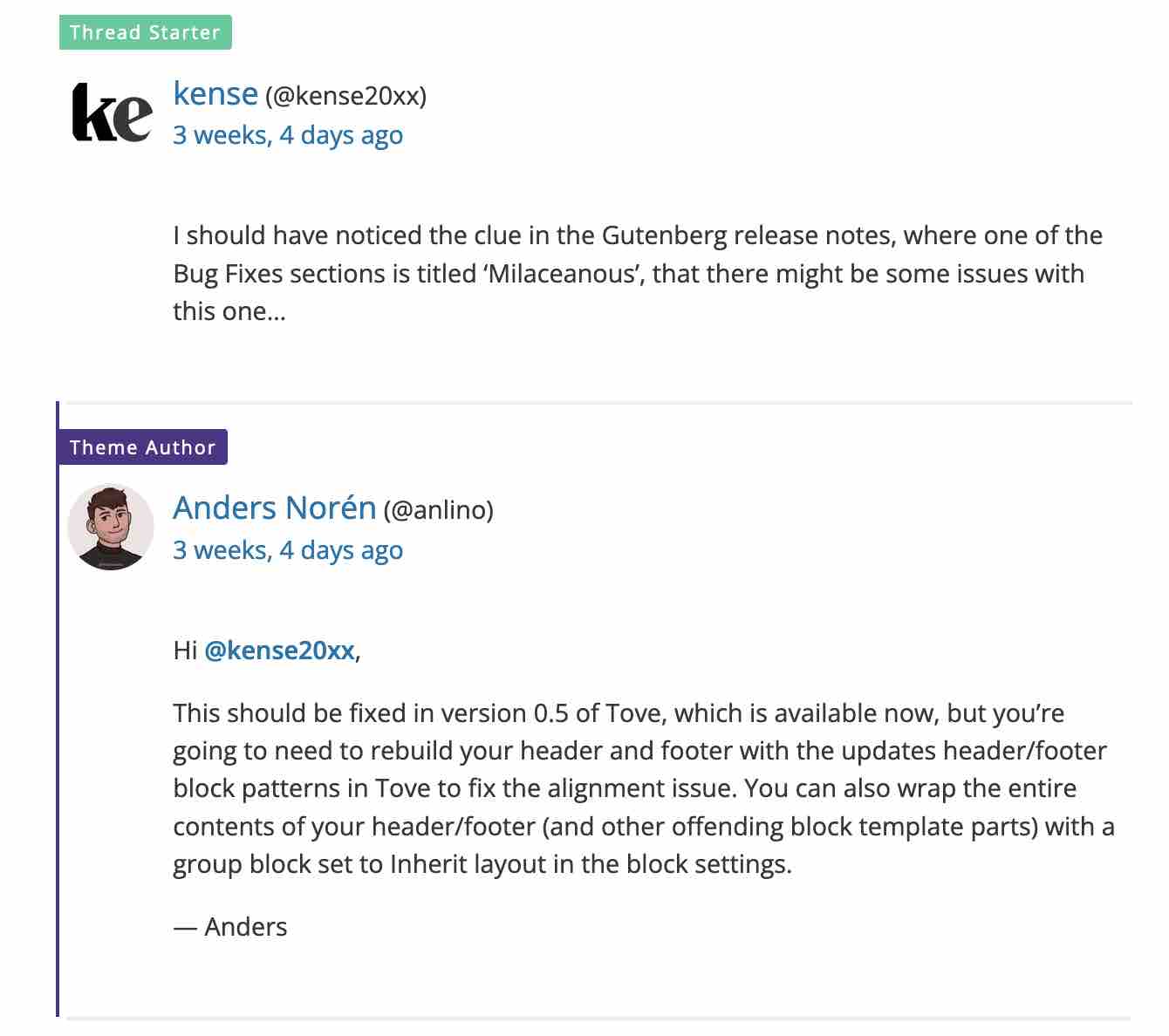Screen dimensions: 1169x1036
Task: Click the (@kense20xx) handle beside kense
Action: 346,96
